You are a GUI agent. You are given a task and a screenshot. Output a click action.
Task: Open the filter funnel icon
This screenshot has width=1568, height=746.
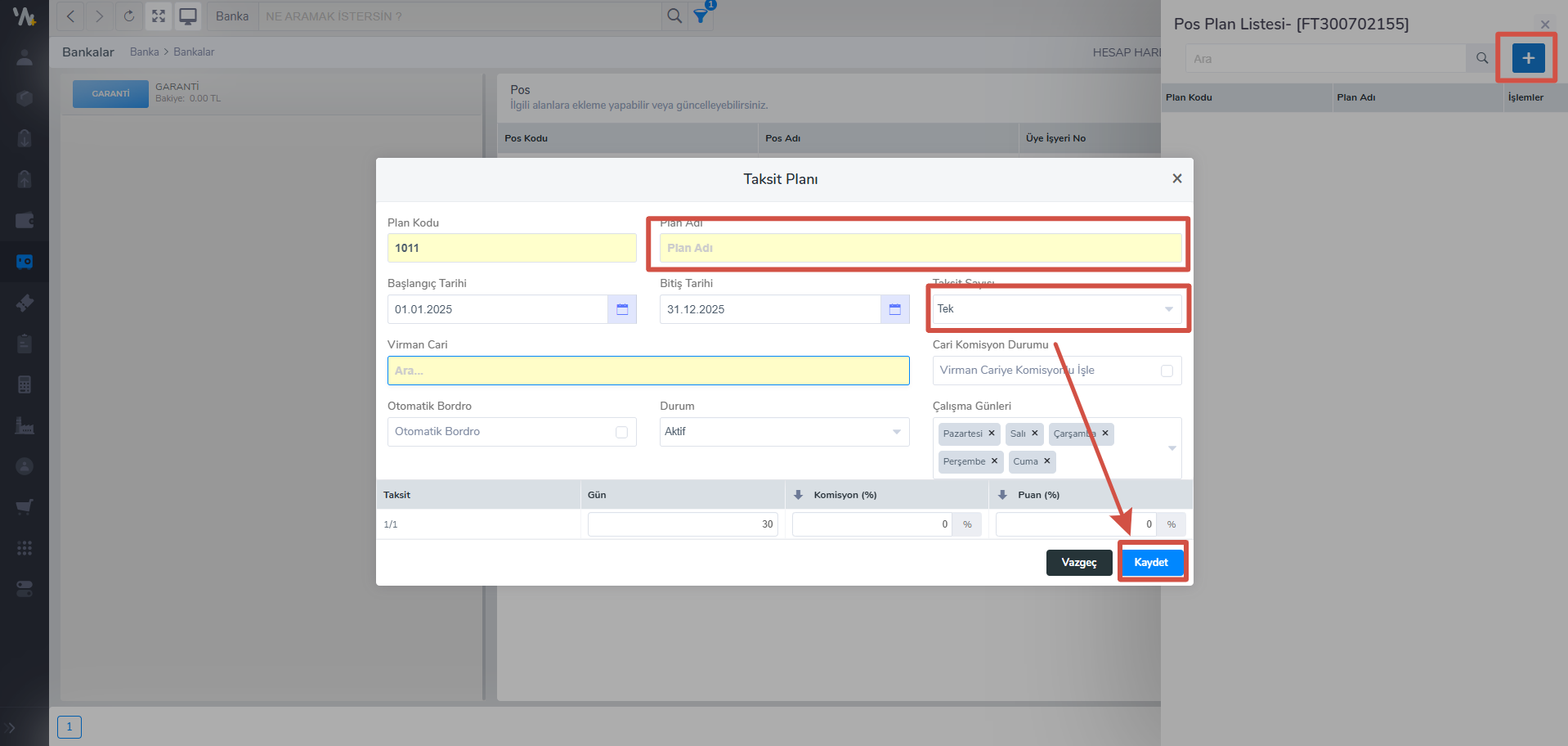tap(701, 16)
